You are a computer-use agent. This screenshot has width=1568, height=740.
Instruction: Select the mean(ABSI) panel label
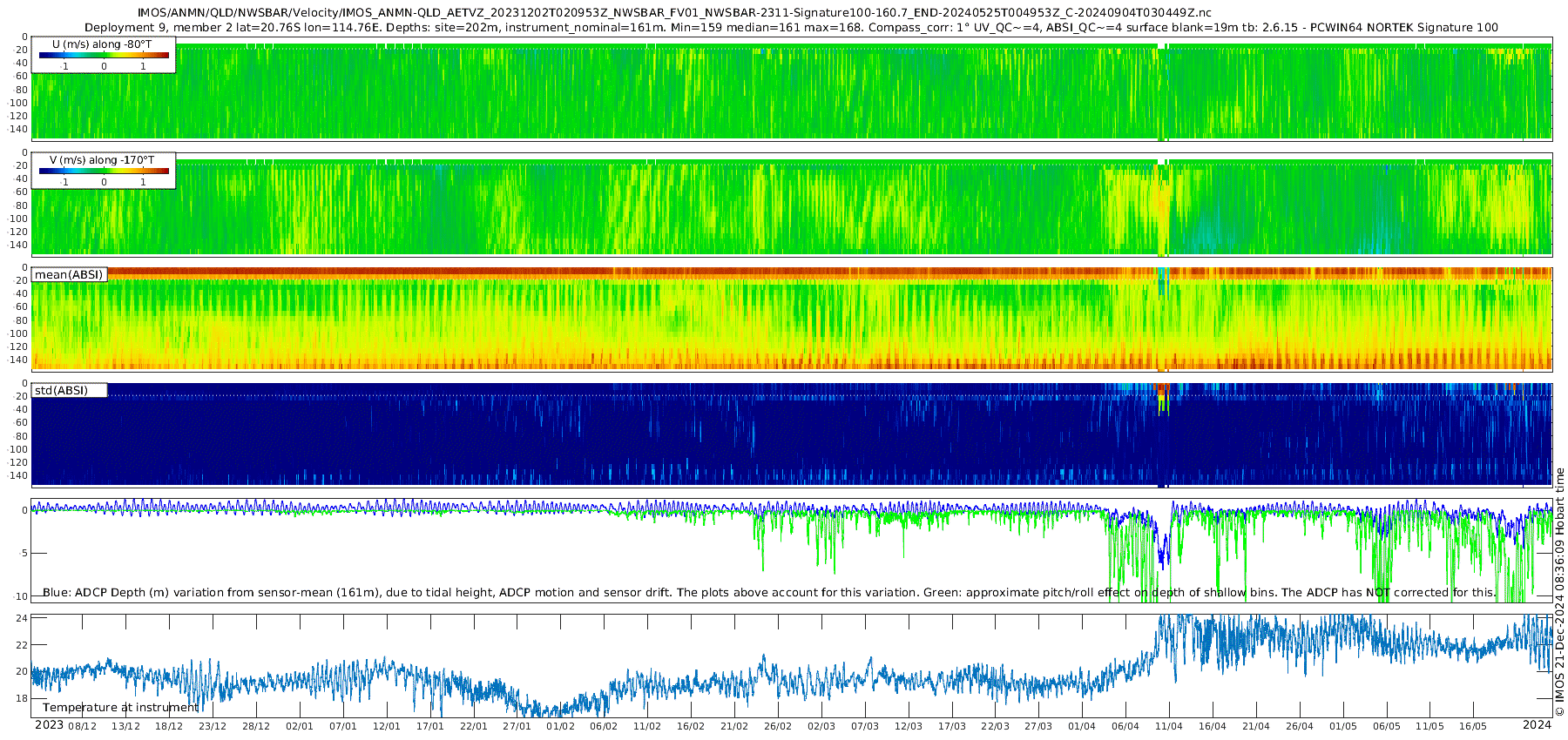tap(69, 274)
